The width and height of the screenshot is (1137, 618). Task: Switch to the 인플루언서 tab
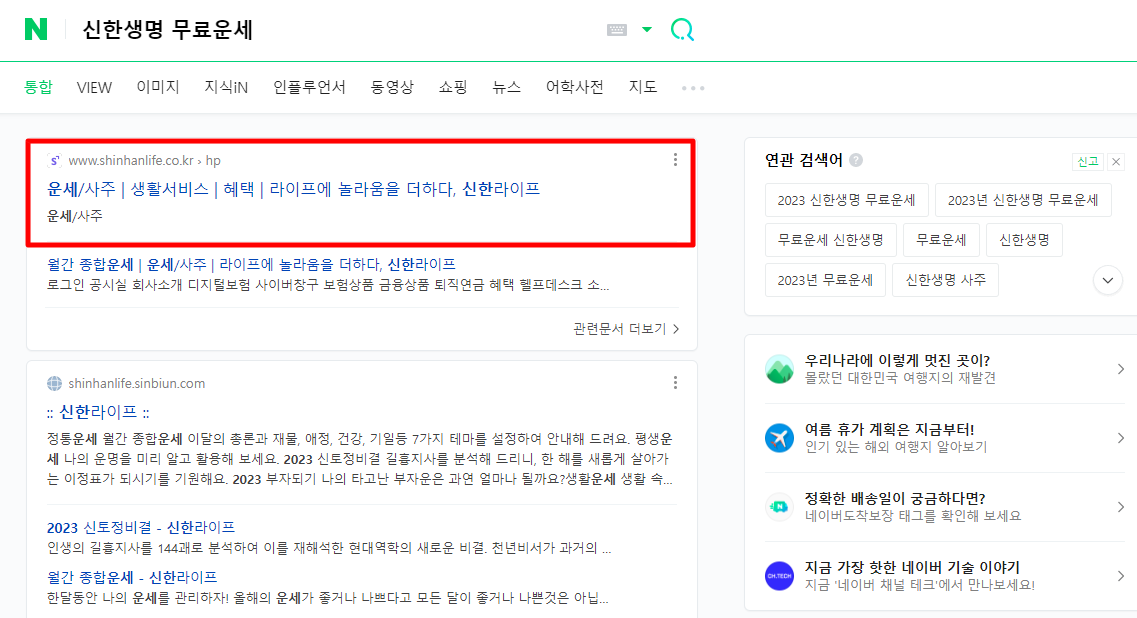point(309,87)
